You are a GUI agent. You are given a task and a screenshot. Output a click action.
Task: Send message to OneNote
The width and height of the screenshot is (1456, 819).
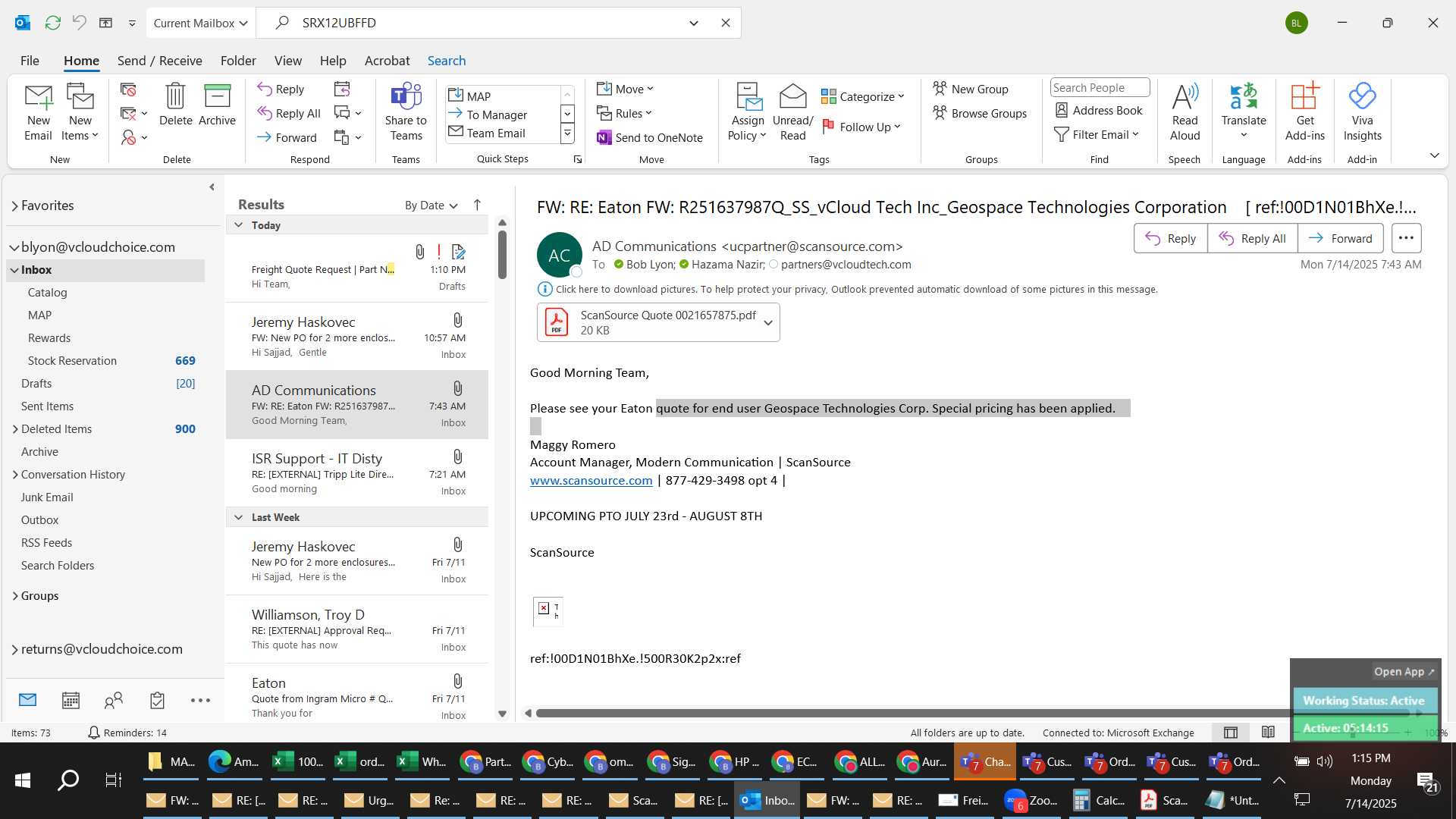pyautogui.click(x=650, y=137)
